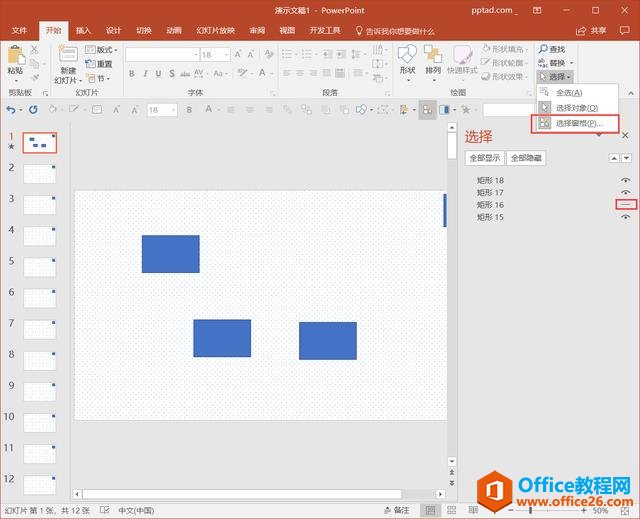Close the Selection (选择) pane

[x=625, y=135]
